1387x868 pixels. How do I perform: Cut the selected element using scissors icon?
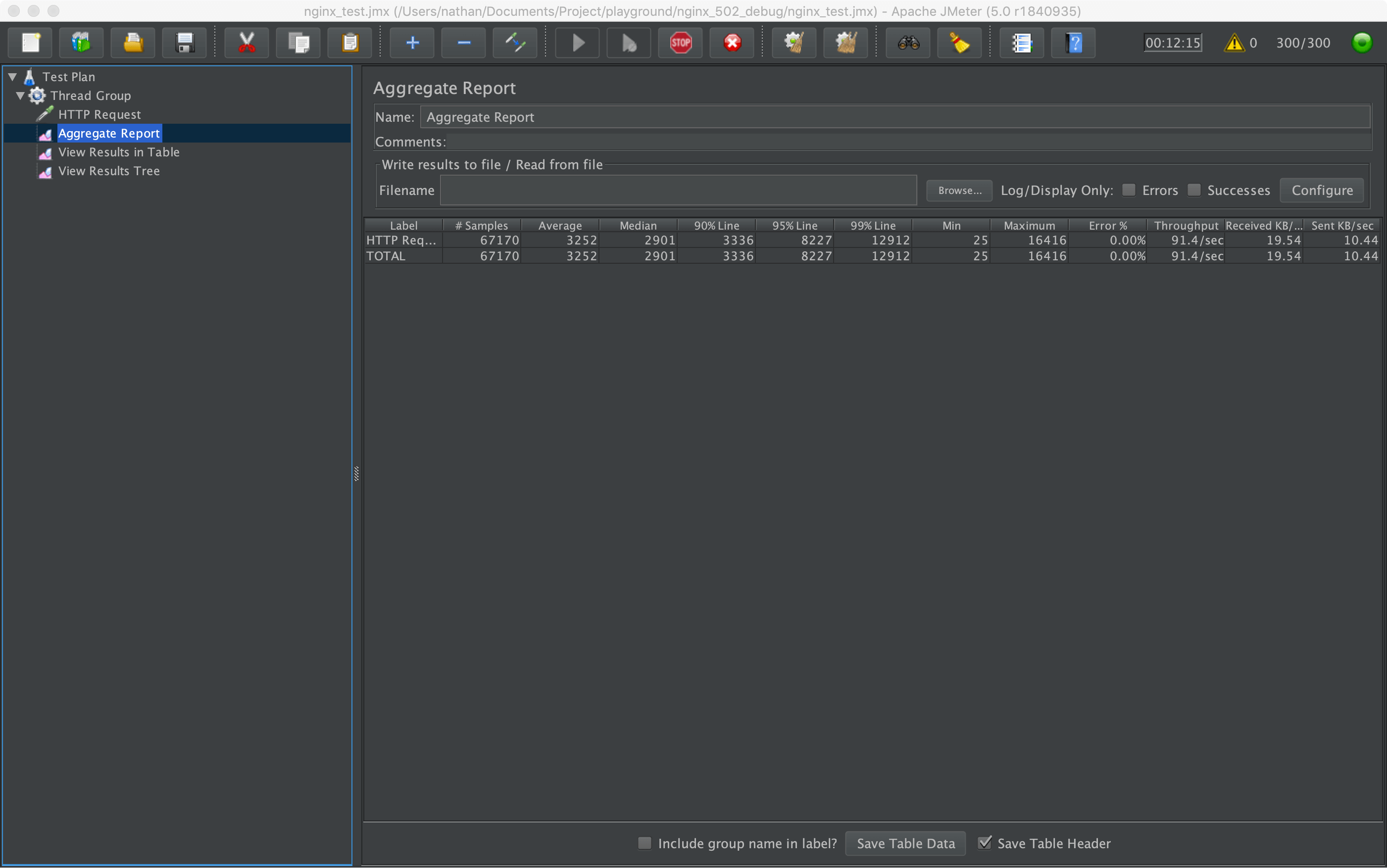coord(247,43)
